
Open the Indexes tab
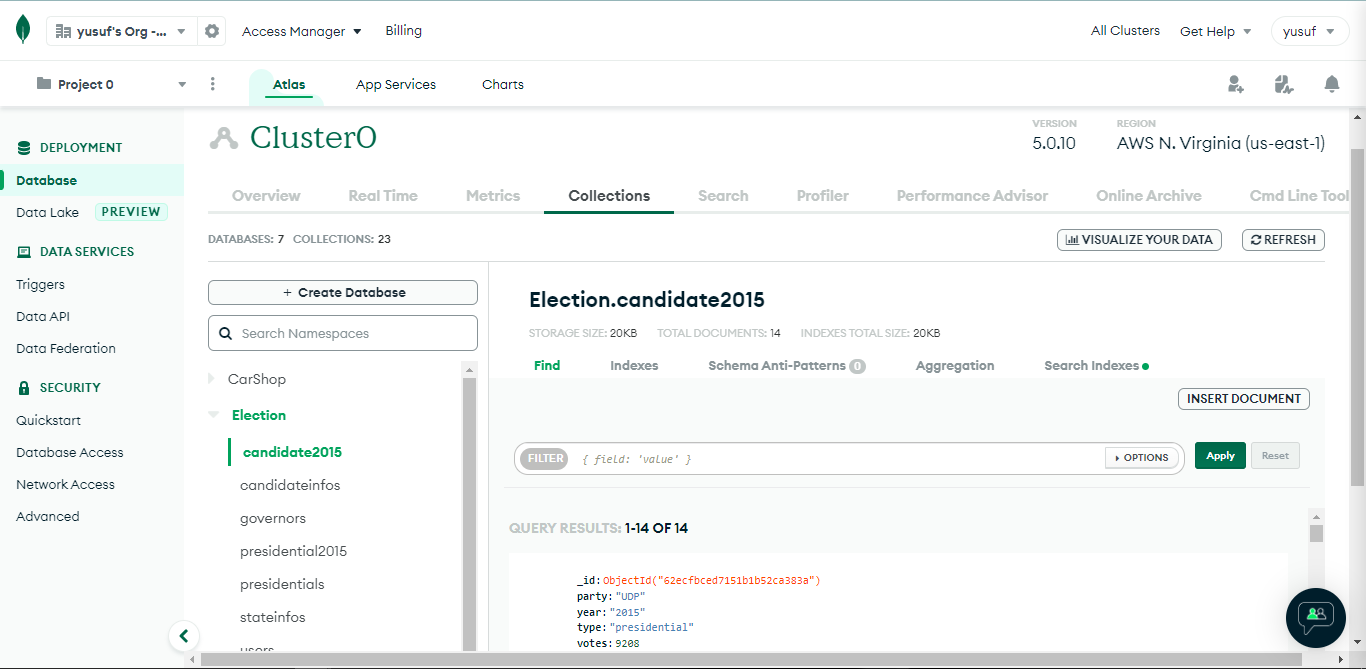tap(634, 366)
